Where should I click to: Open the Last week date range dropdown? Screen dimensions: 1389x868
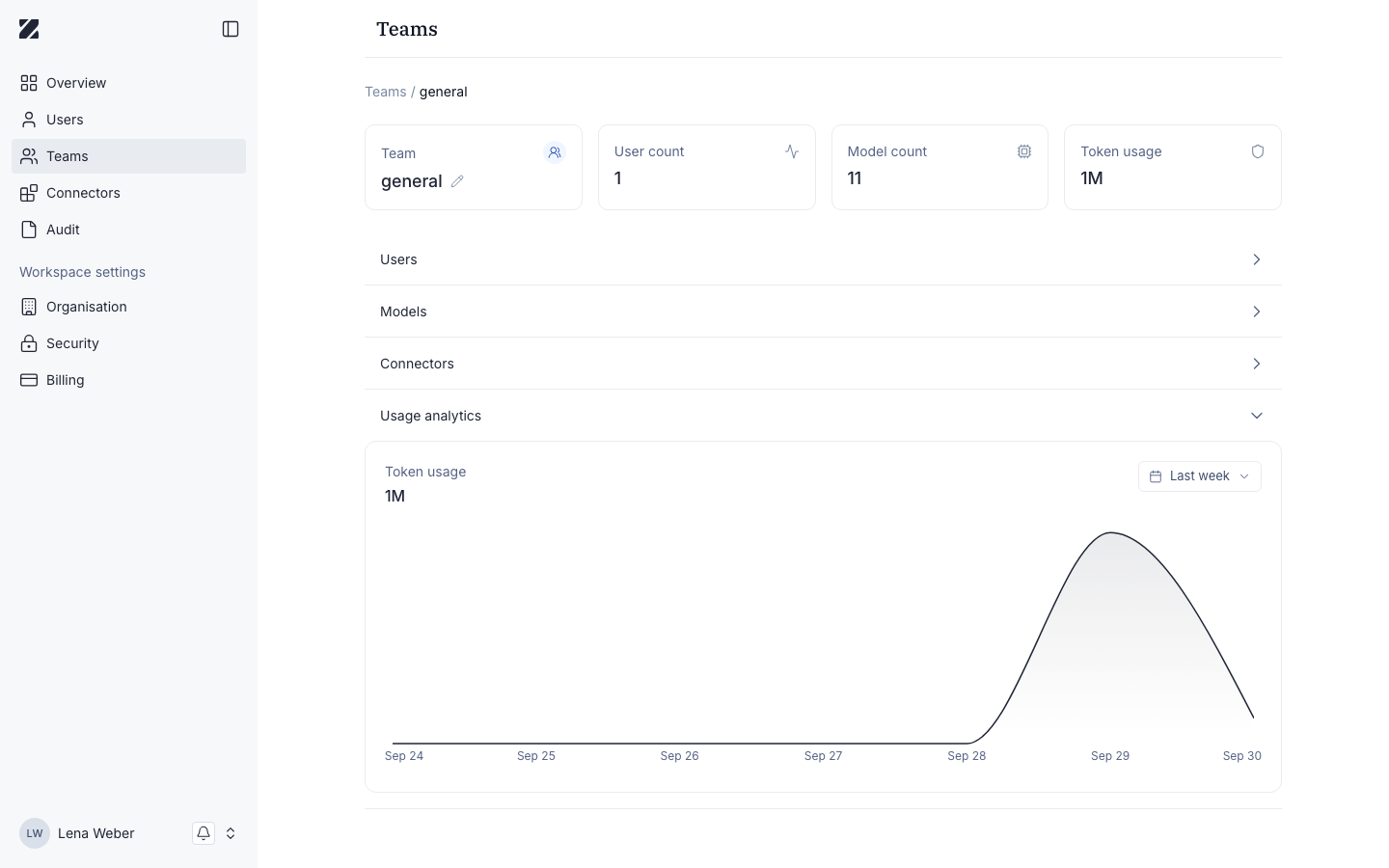[1200, 476]
